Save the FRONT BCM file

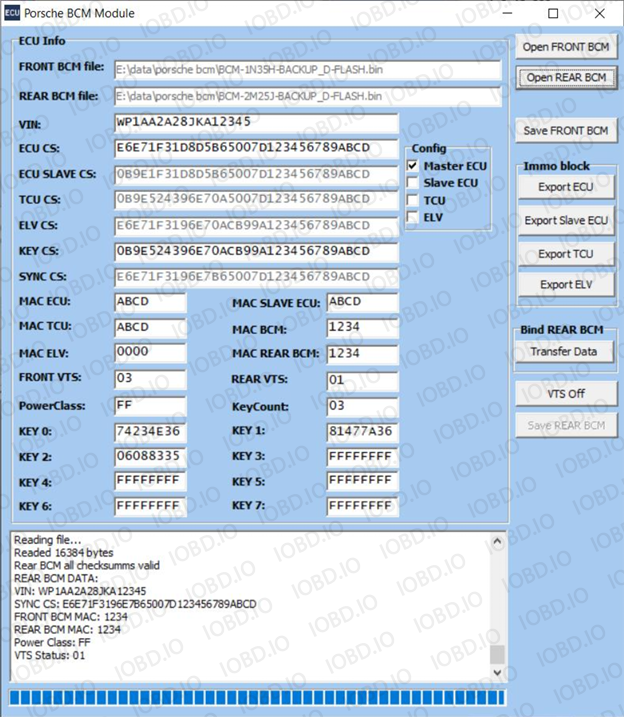(x=566, y=131)
